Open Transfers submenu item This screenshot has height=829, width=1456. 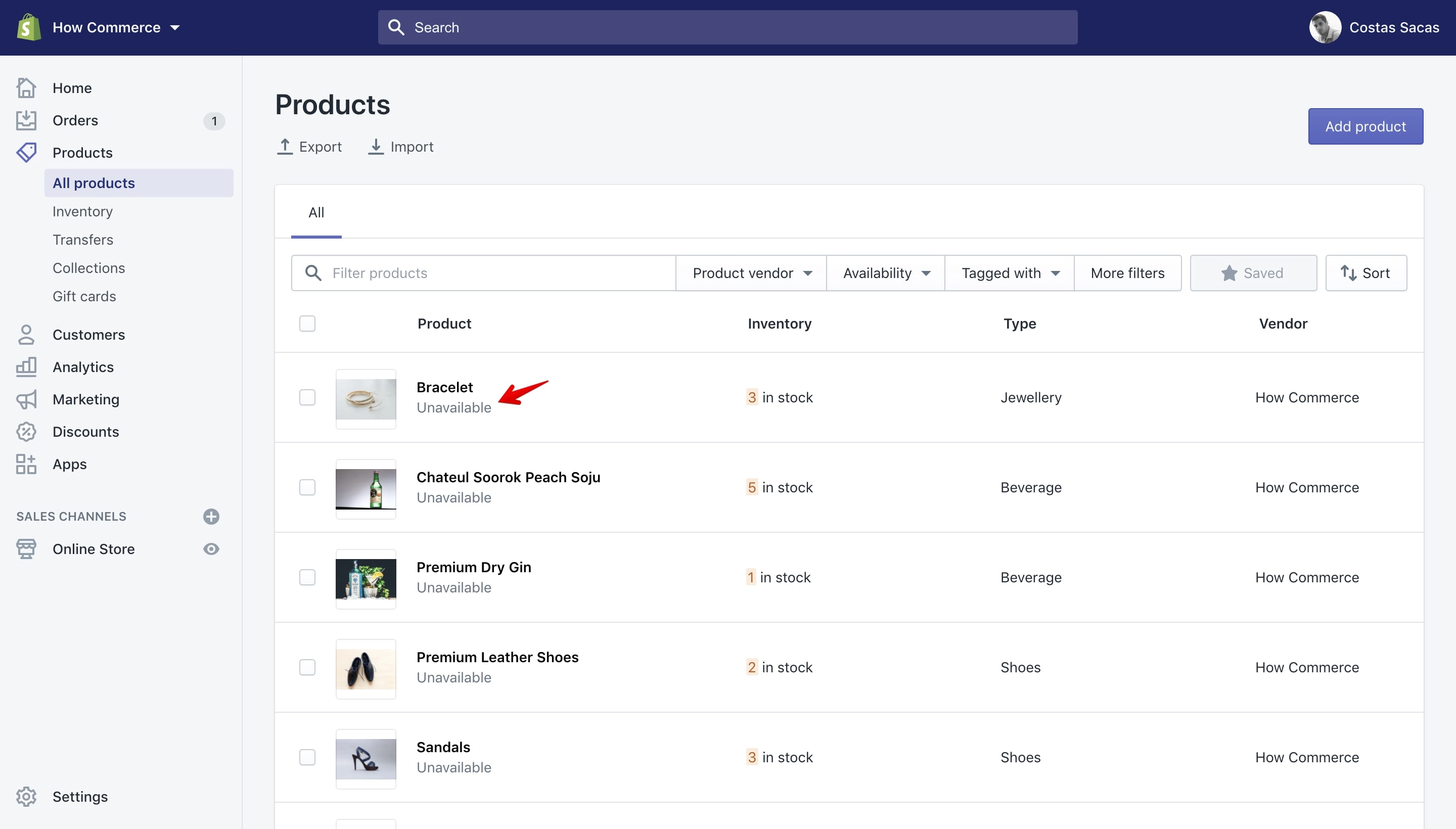tap(83, 240)
